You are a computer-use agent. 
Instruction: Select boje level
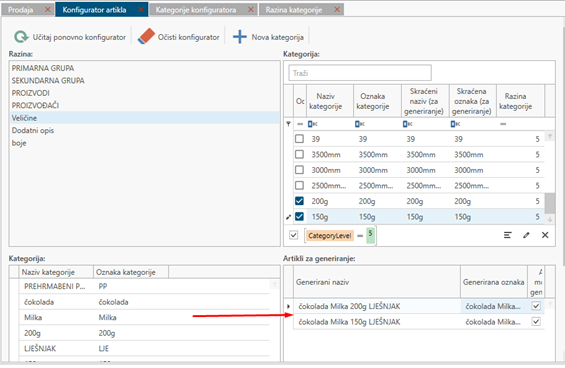click(x=144, y=143)
